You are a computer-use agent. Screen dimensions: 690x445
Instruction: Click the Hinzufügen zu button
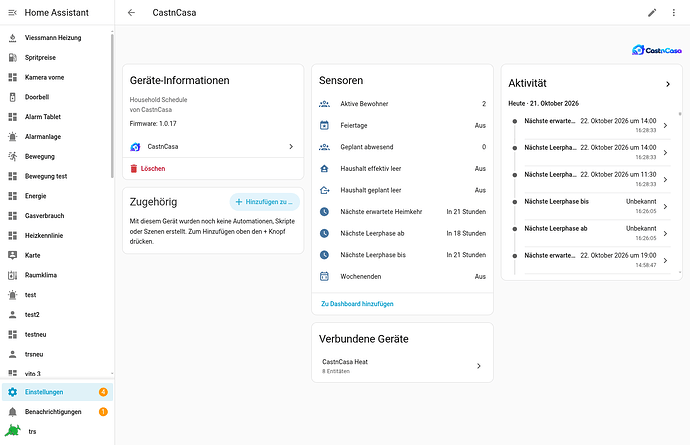tap(264, 202)
